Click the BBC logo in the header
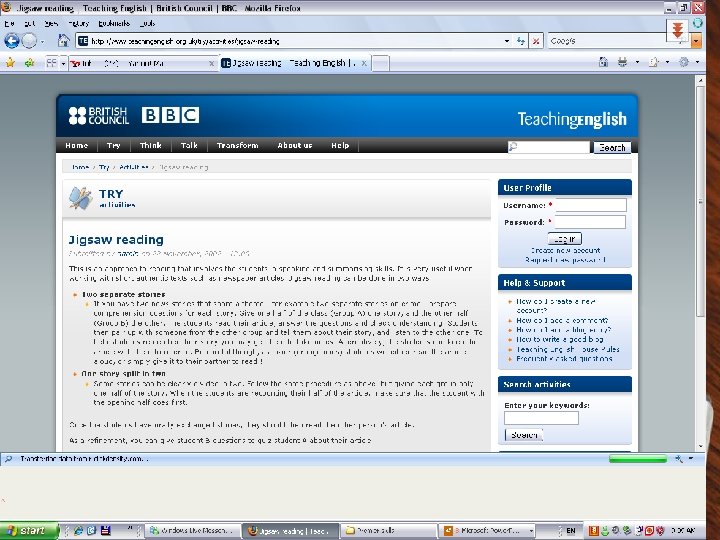 170,115
